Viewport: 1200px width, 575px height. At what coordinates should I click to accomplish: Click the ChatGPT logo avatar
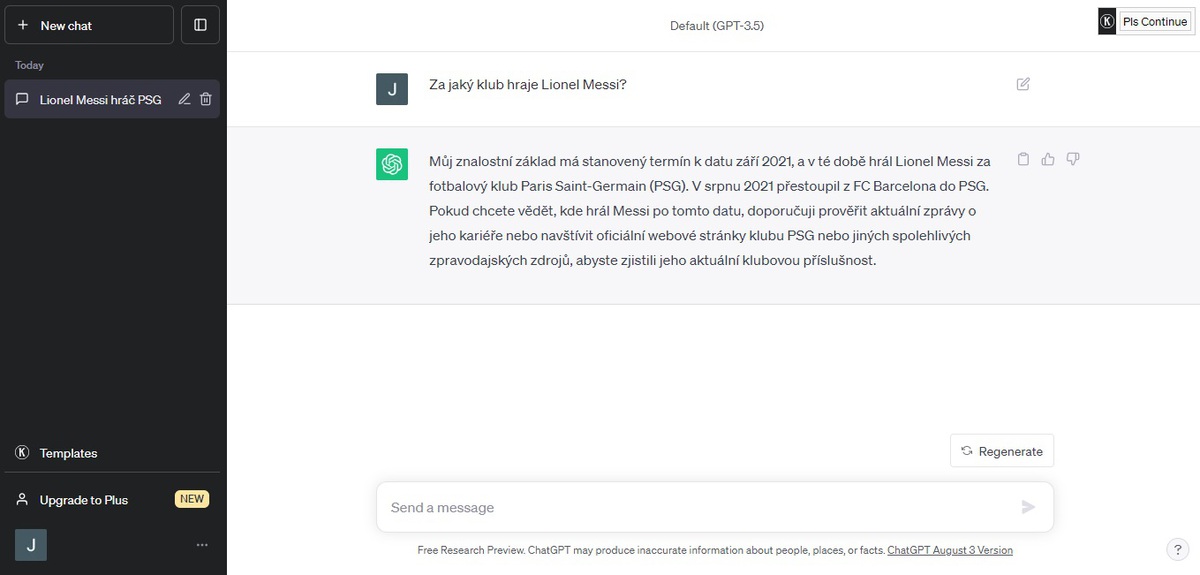tap(391, 164)
